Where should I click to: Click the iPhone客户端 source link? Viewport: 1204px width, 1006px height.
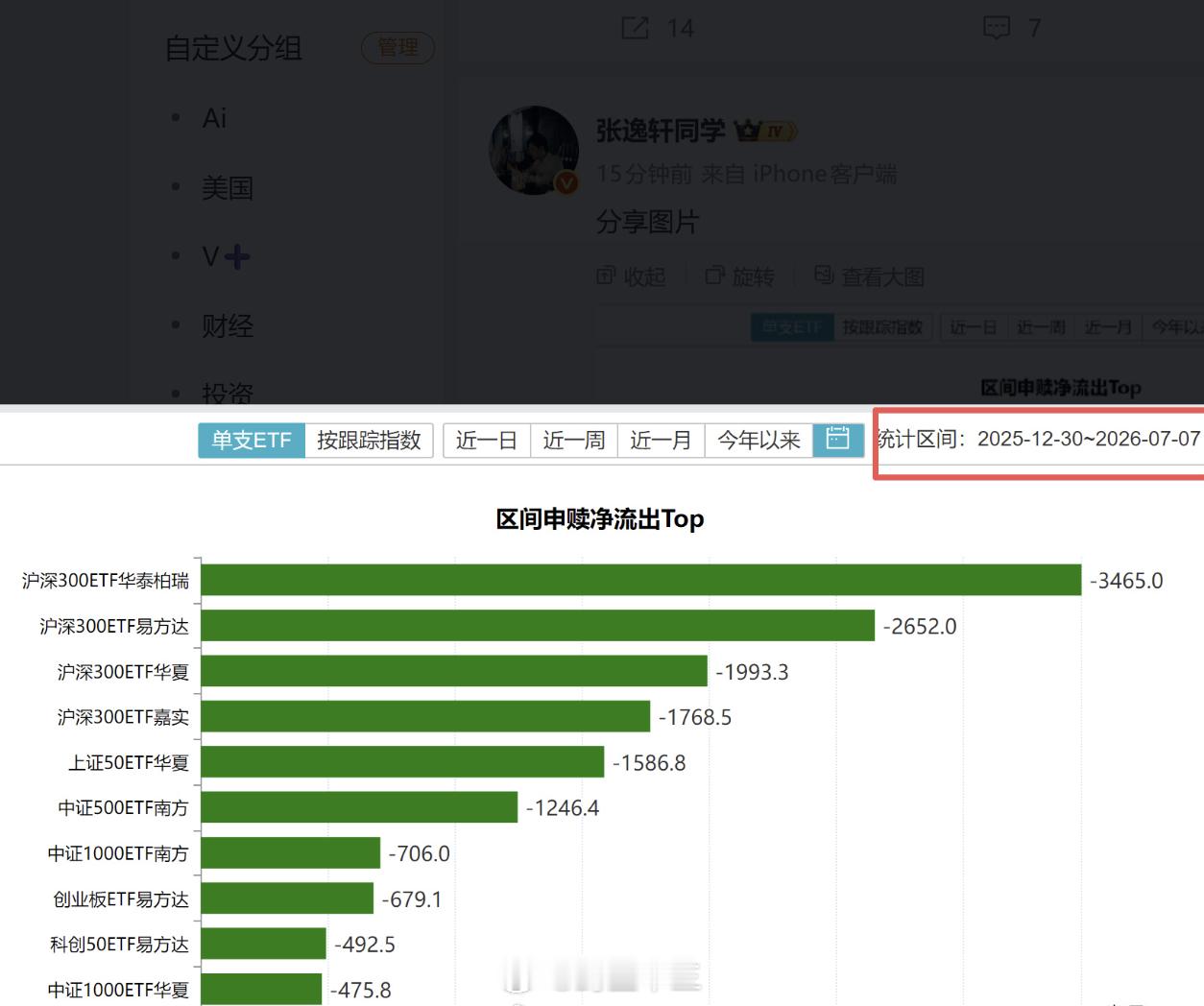click(825, 174)
